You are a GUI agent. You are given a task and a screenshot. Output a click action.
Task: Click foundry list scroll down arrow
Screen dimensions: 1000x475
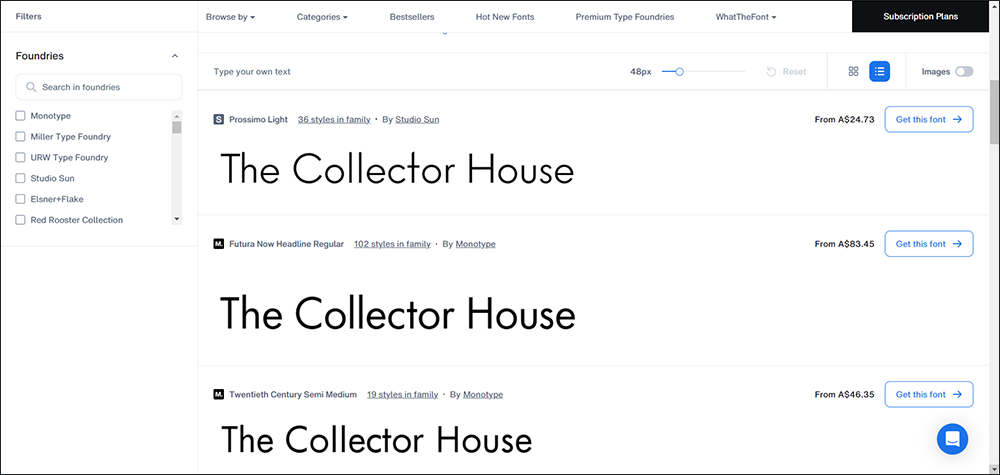coord(177,219)
